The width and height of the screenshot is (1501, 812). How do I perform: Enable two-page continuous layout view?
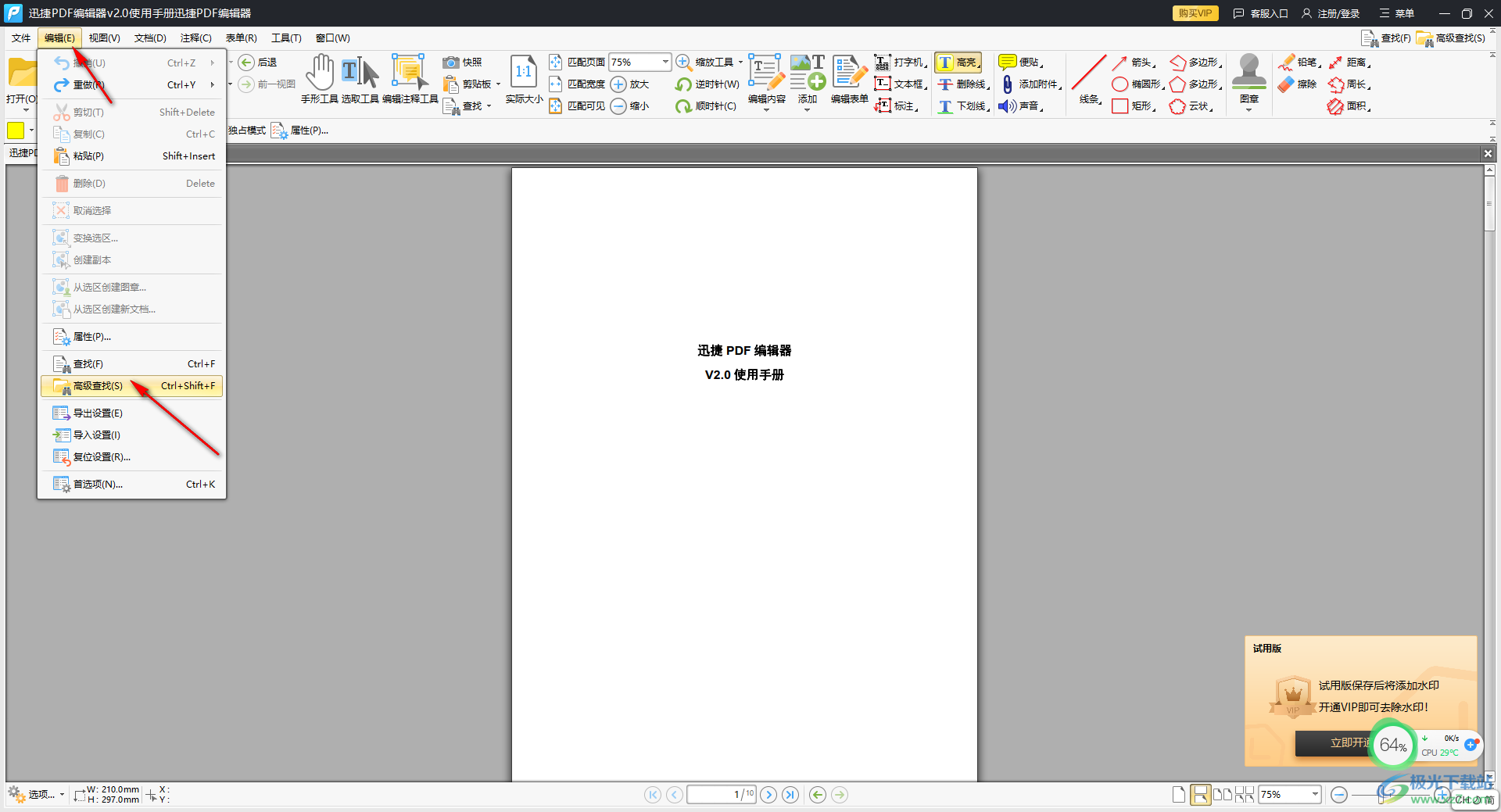[1245, 795]
